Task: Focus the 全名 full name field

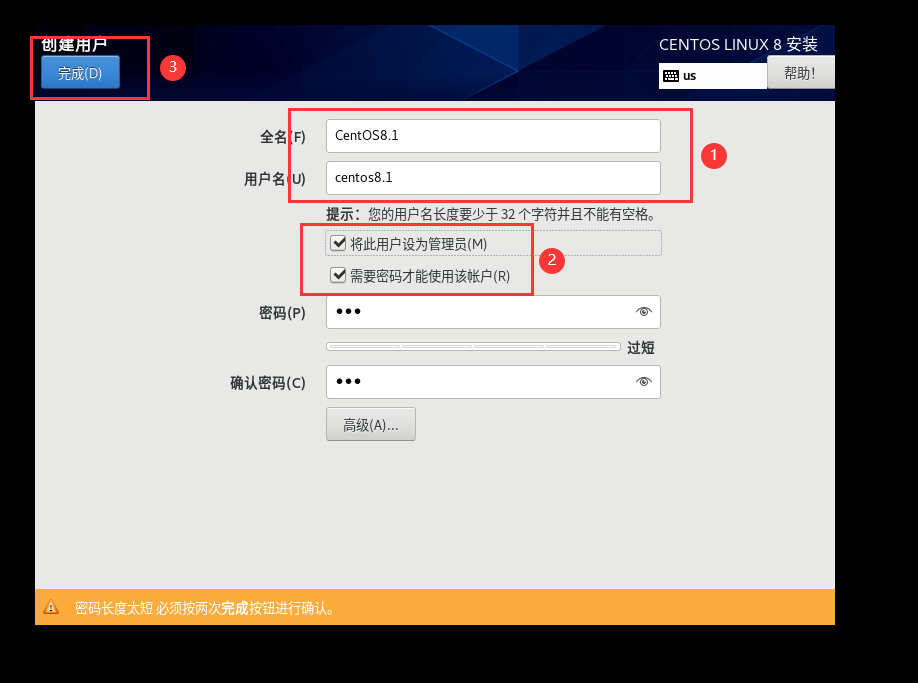Action: coord(493,136)
